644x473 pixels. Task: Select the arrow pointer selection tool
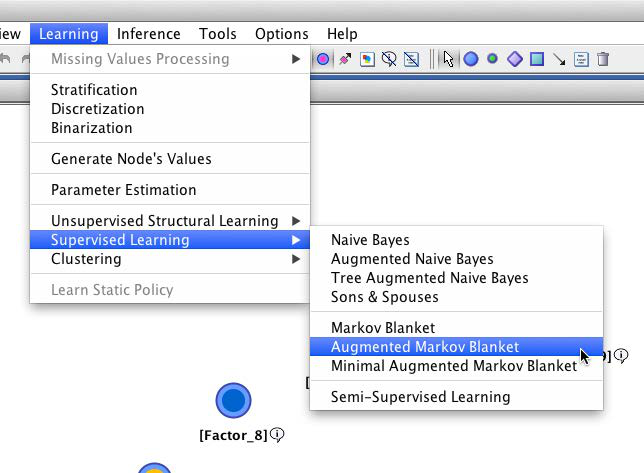[449, 59]
